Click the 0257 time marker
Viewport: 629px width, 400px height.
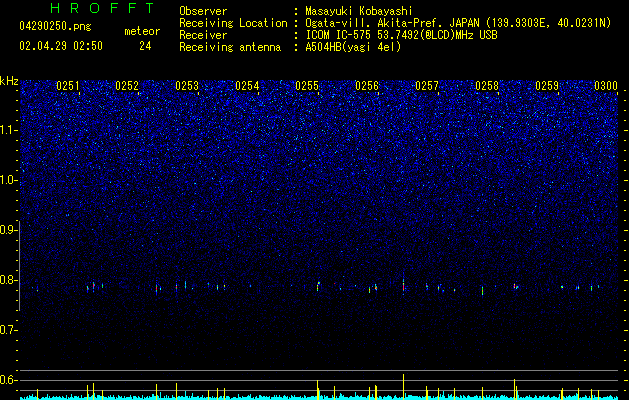[x=427, y=86]
